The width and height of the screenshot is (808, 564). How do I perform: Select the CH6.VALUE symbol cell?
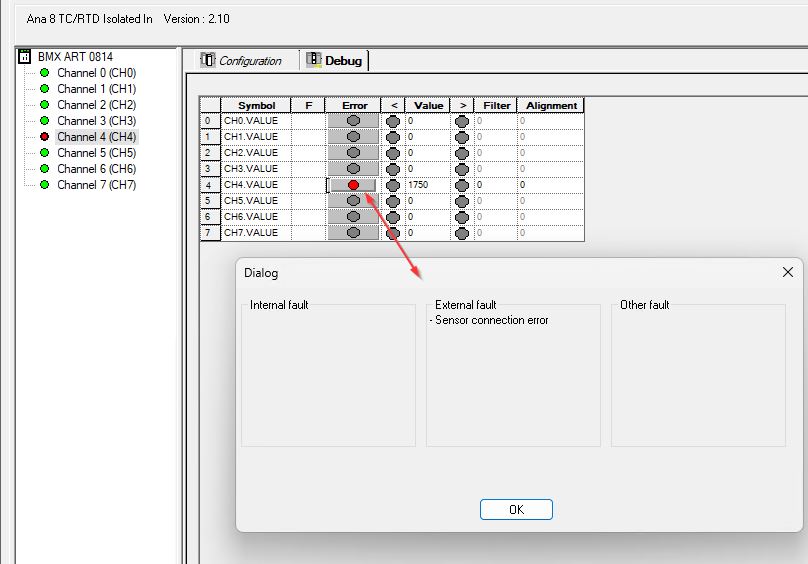tap(256, 217)
